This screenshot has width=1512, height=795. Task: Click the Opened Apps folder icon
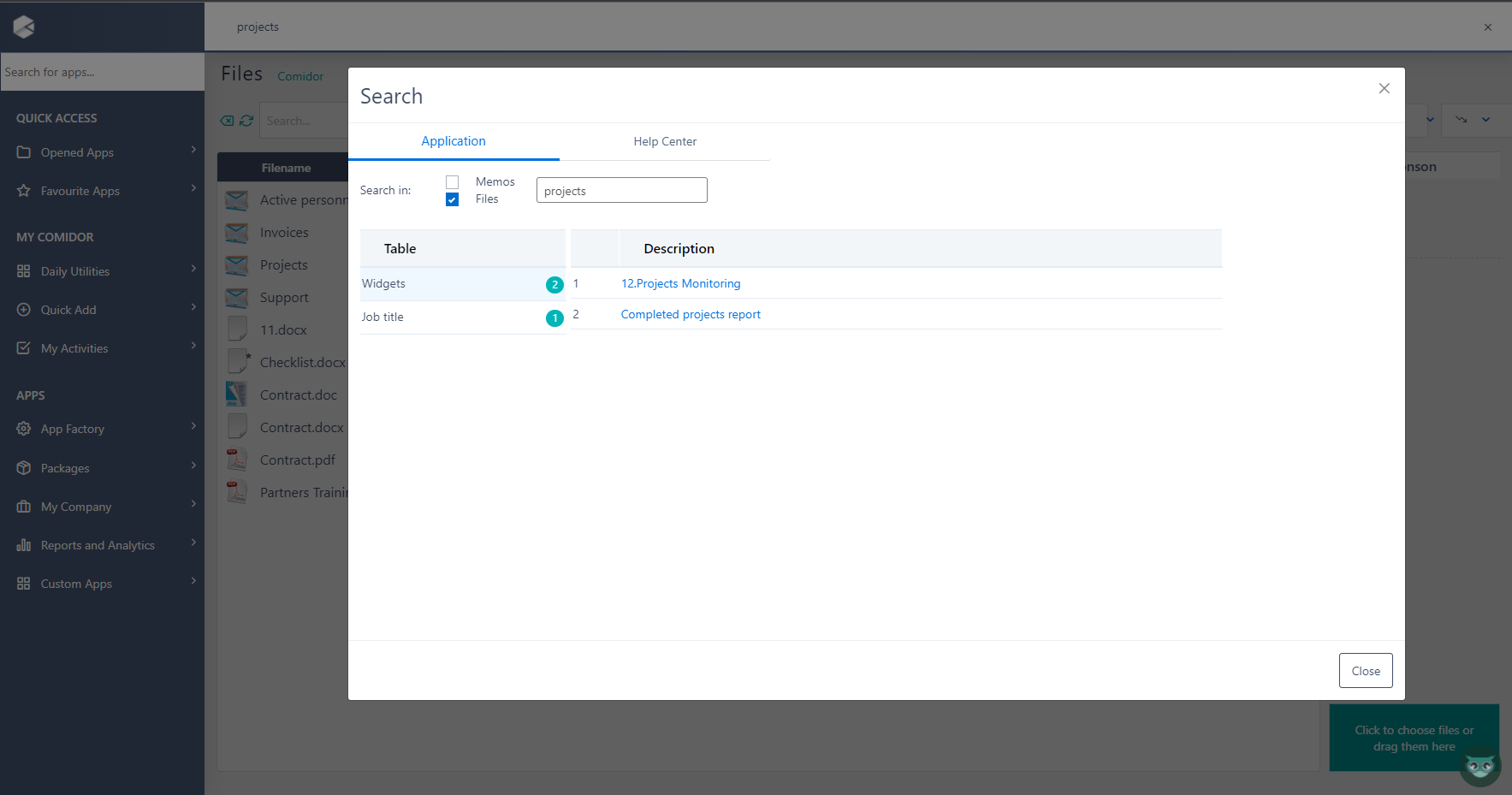coord(24,152)
